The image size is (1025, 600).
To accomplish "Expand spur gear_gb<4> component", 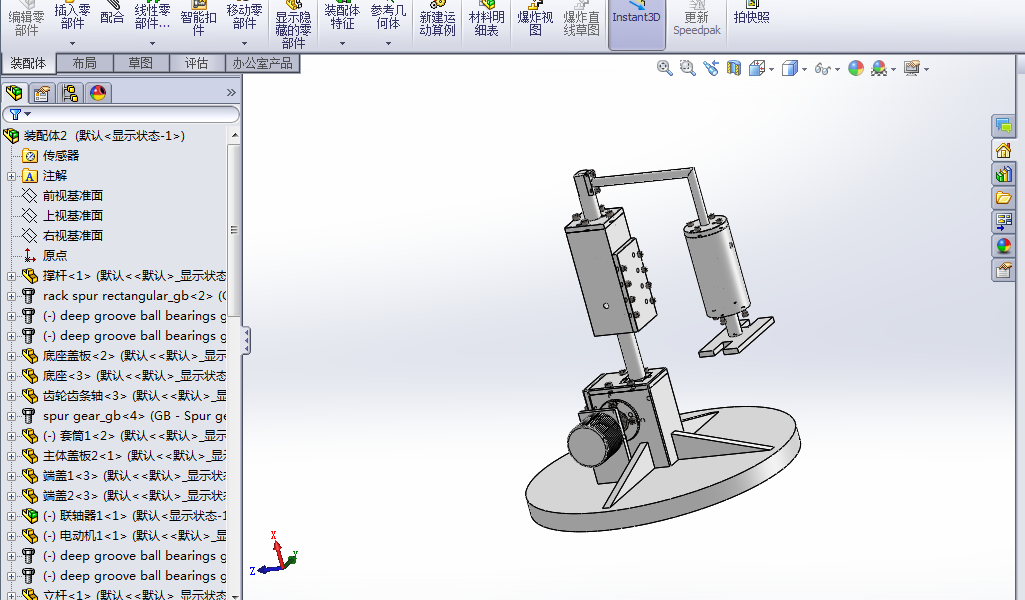I will coord(11,416).
